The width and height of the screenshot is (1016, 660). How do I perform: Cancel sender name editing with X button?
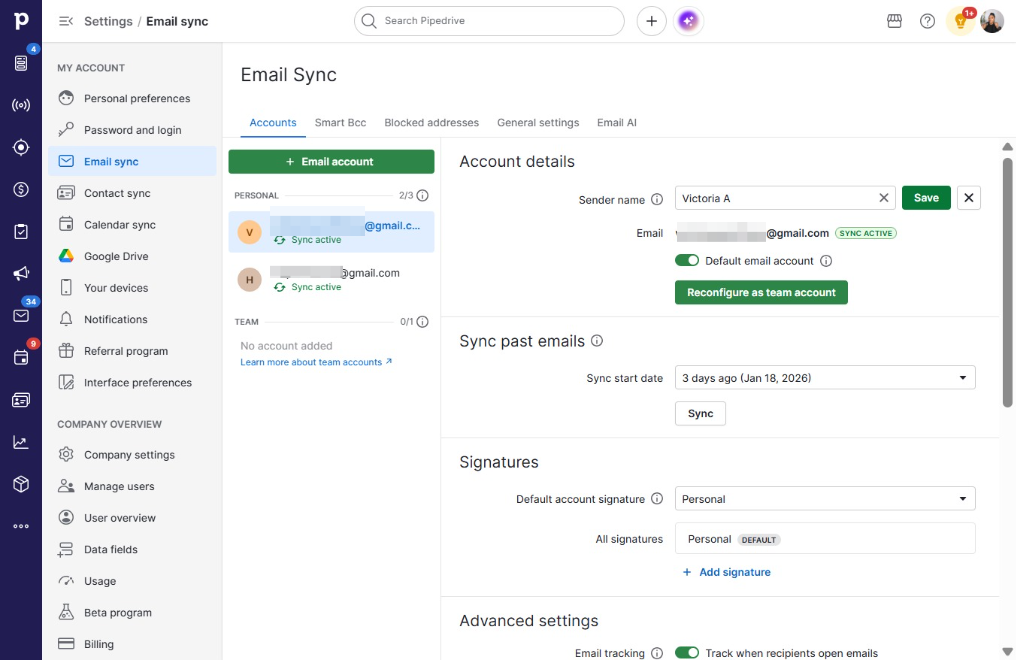[x=969, y=198]
